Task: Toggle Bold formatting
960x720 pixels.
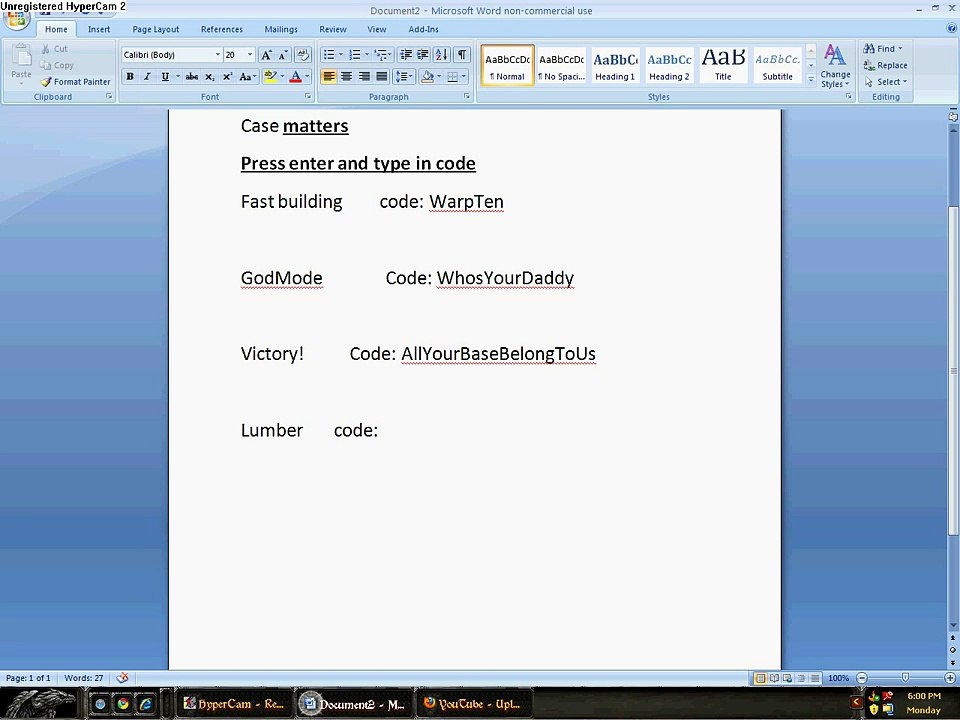Action: pos(130,77)
